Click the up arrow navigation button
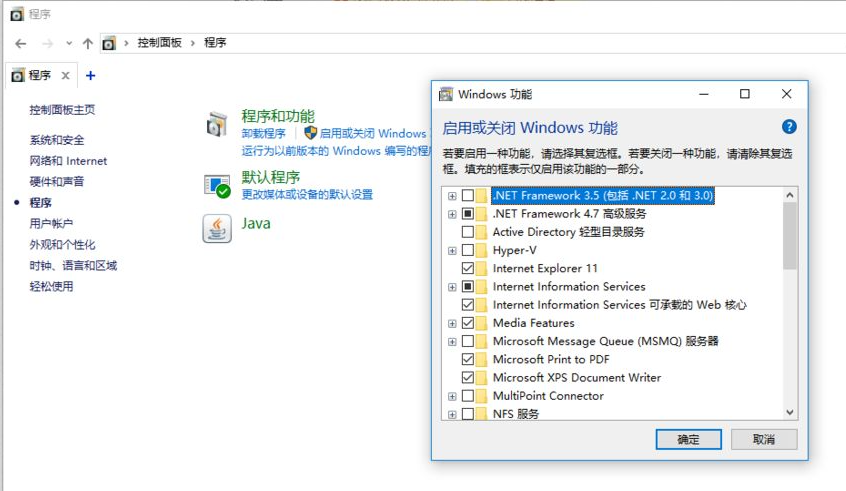Image resolution: width=846 pixels, height=491 pixels. click(88, 43)
